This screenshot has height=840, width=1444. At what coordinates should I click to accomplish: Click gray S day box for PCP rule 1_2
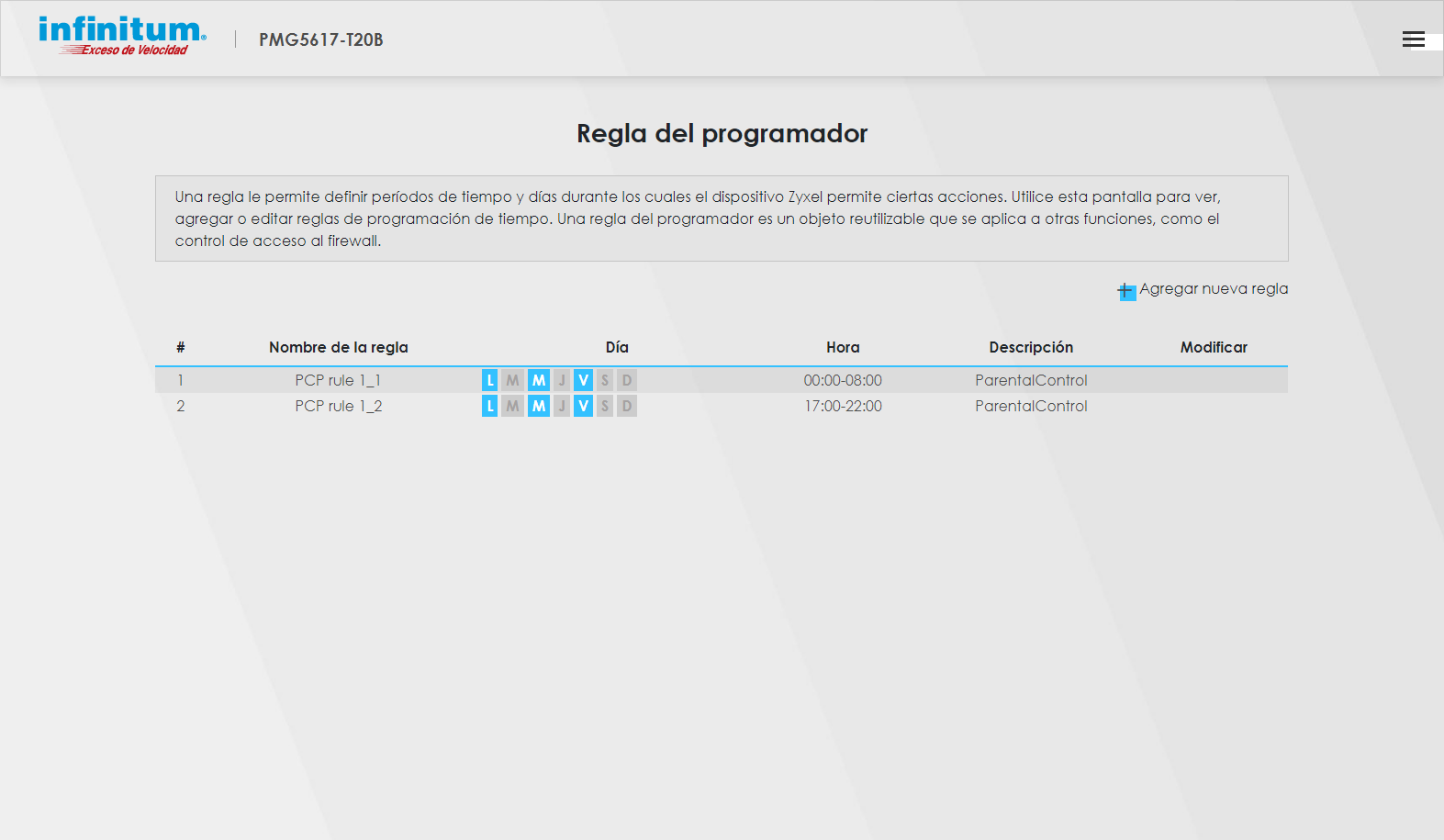pos(605,406)
